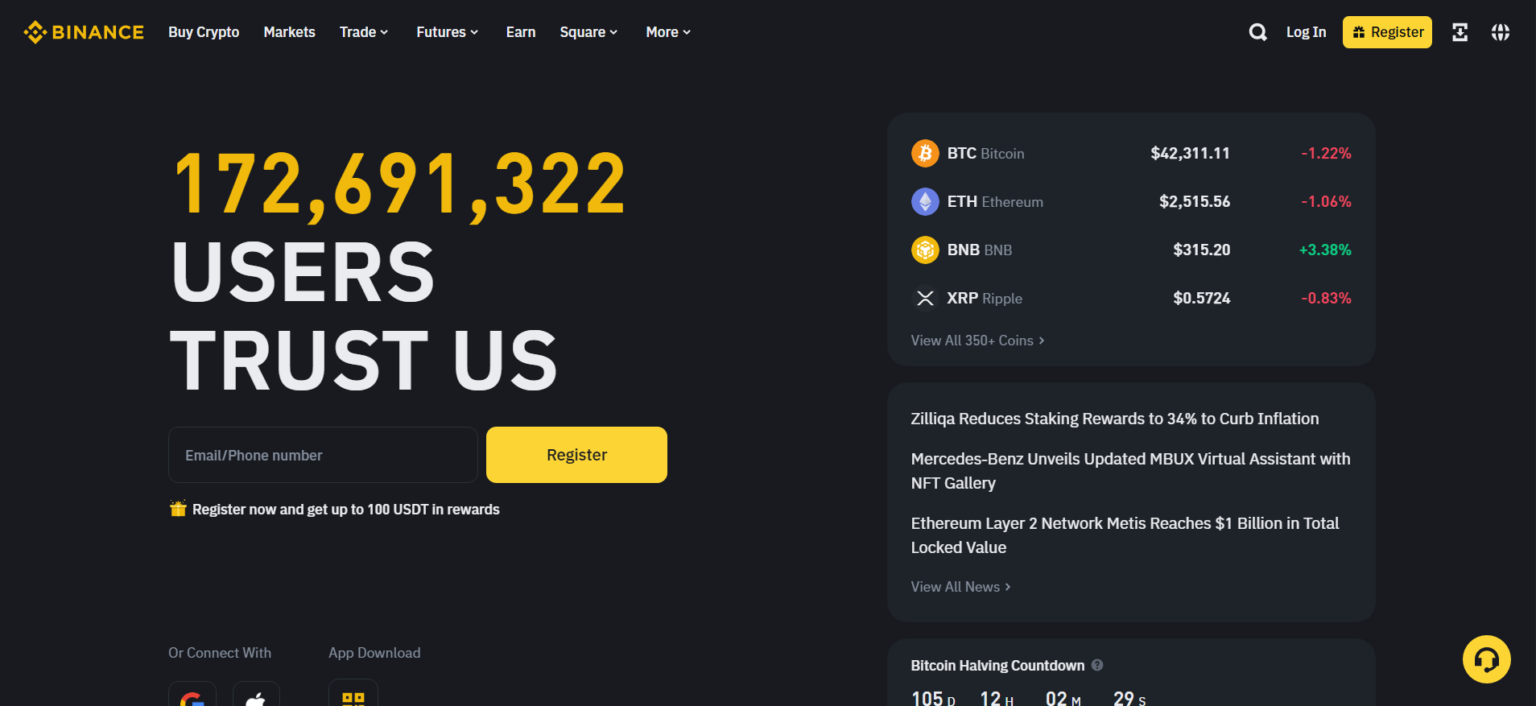
Task: Open the chat support icon
Action: coord(1487,659)
